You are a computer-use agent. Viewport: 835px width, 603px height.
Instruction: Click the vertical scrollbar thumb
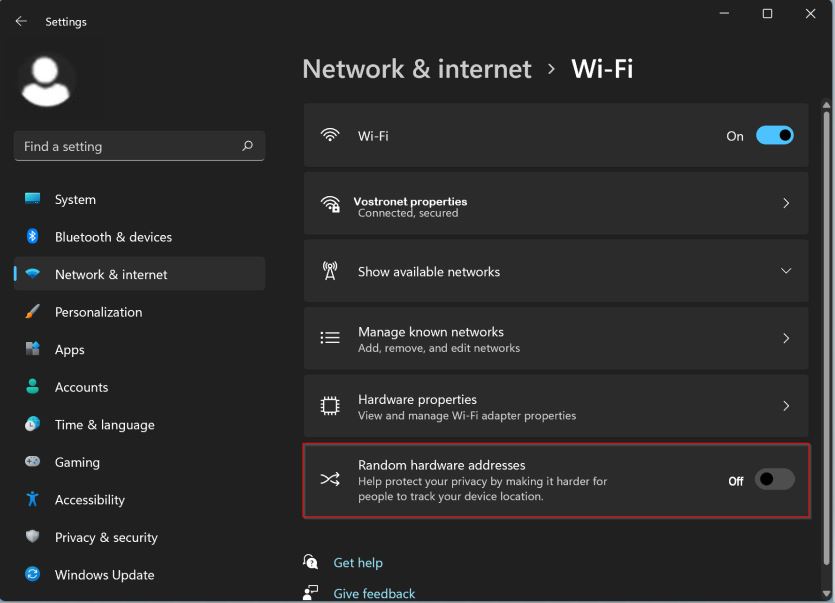click(826, 338)
